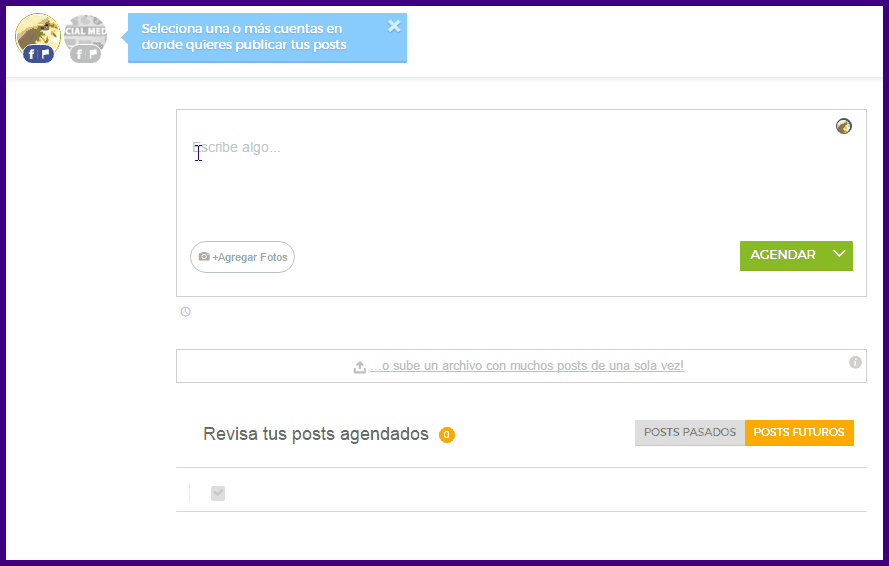This screenshot has height=566, width=889.
Task: Click the 'Revisa tus posts agendados' heading
Action: [315, 434]
